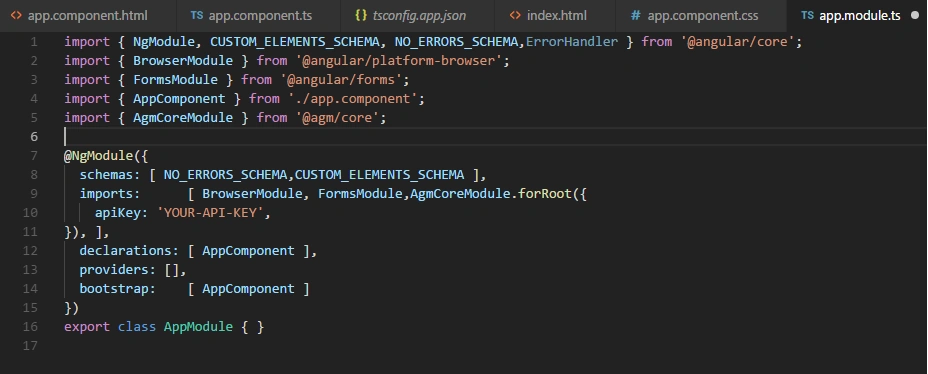Viewport: 928px width, 374px height.
Task: Click the HTML icon on app.component.html tab
Action: (17, 15)
